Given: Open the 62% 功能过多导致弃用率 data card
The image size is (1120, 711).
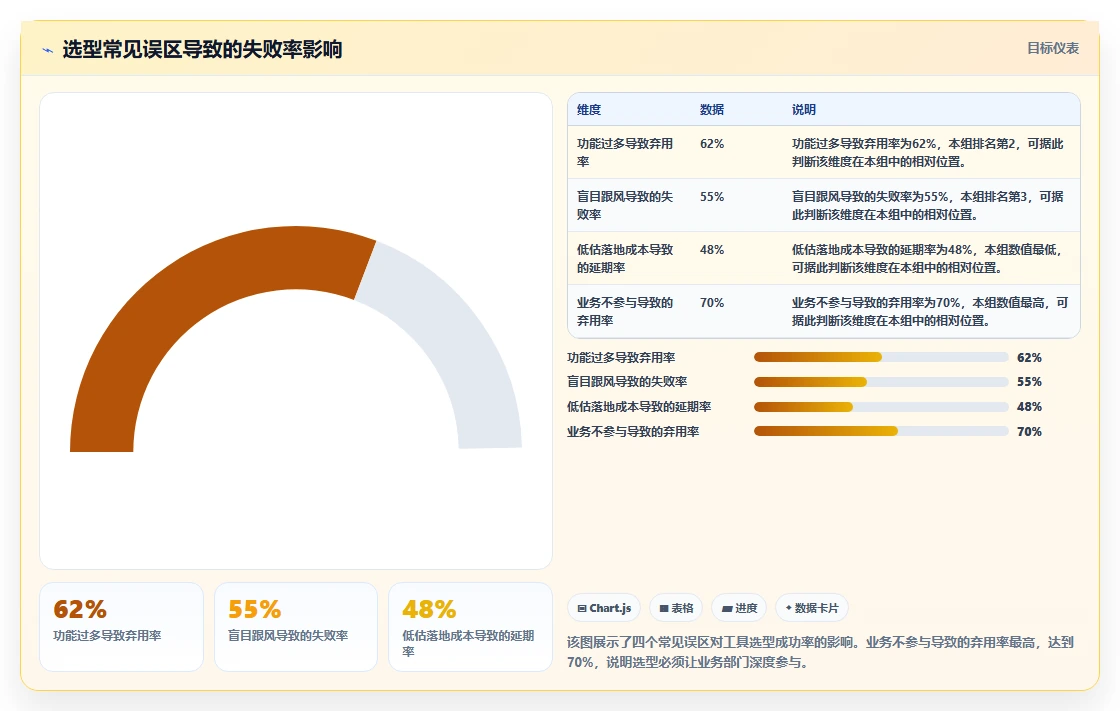Looking at the screenshot, I should click(x=121, y=627).
